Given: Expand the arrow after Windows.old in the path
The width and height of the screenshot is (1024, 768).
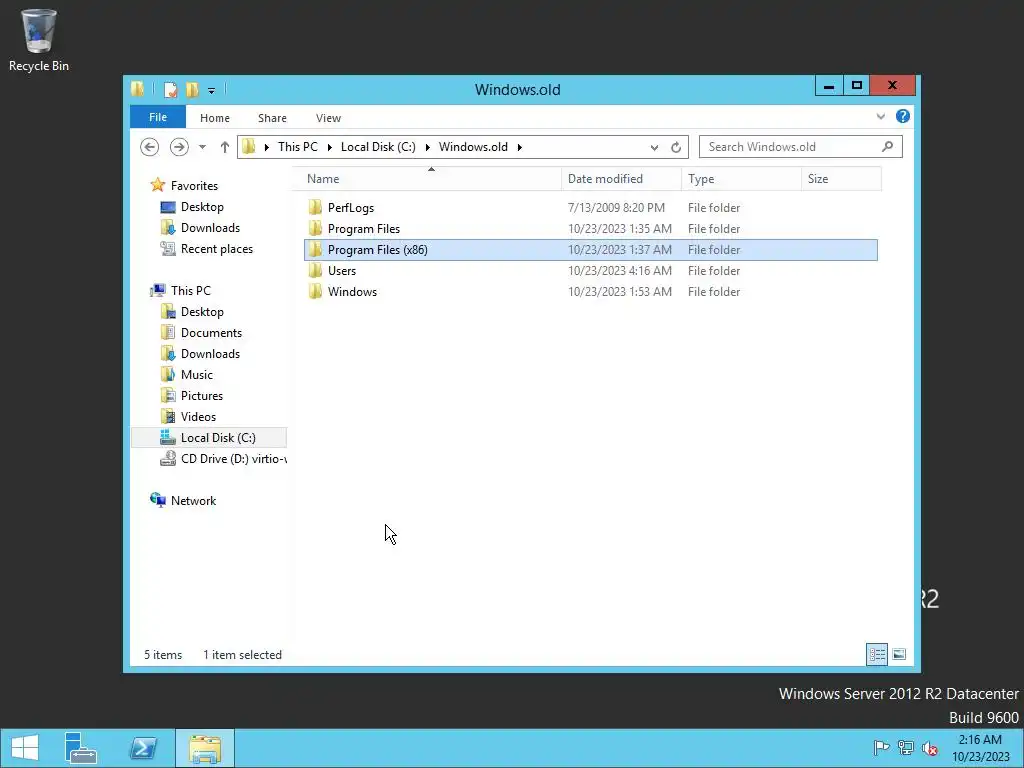Looking at the screenshot, I should 520,147.
